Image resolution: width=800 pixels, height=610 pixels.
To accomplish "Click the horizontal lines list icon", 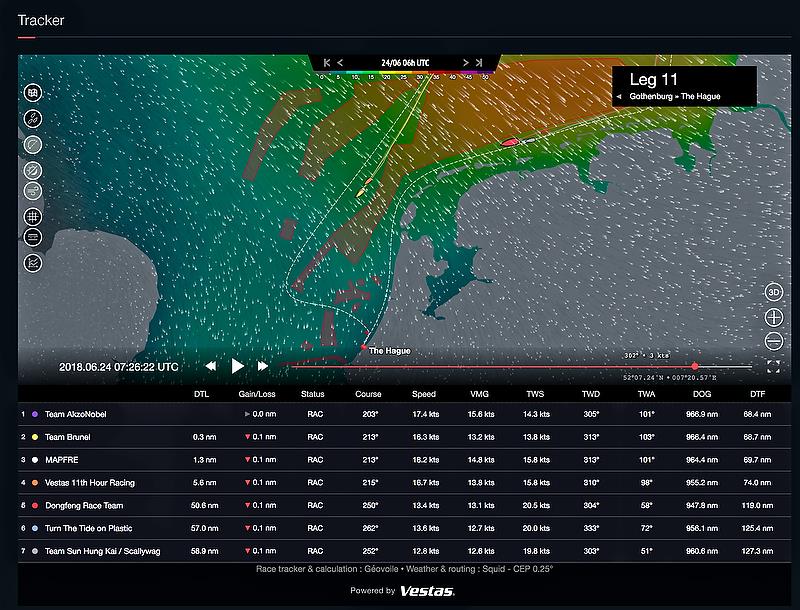I will (x=33, y=237).
